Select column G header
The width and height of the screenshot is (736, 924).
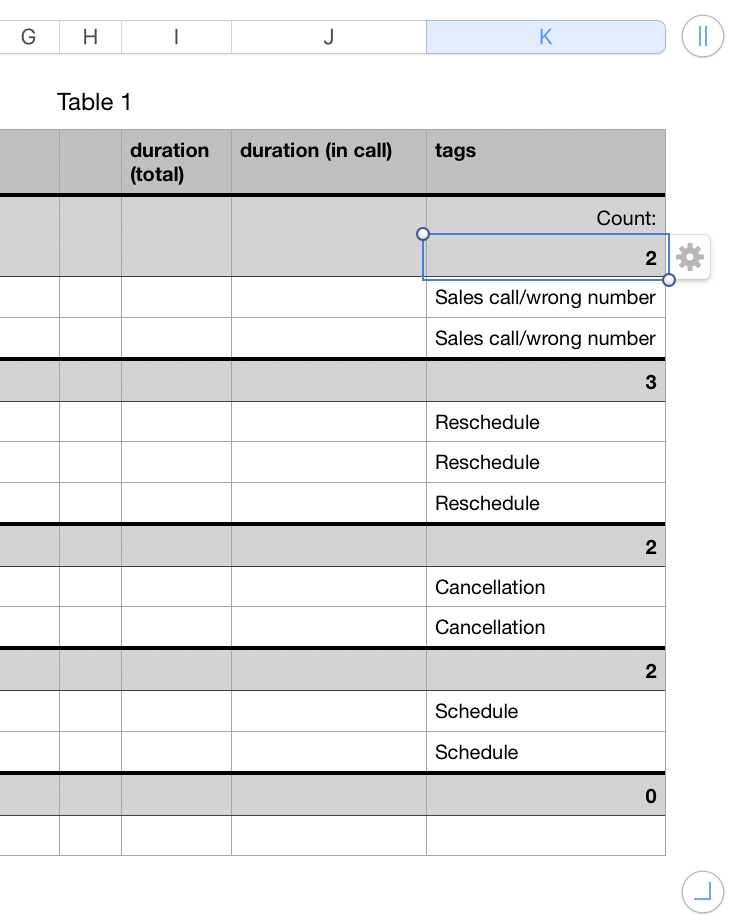(28, 37)
